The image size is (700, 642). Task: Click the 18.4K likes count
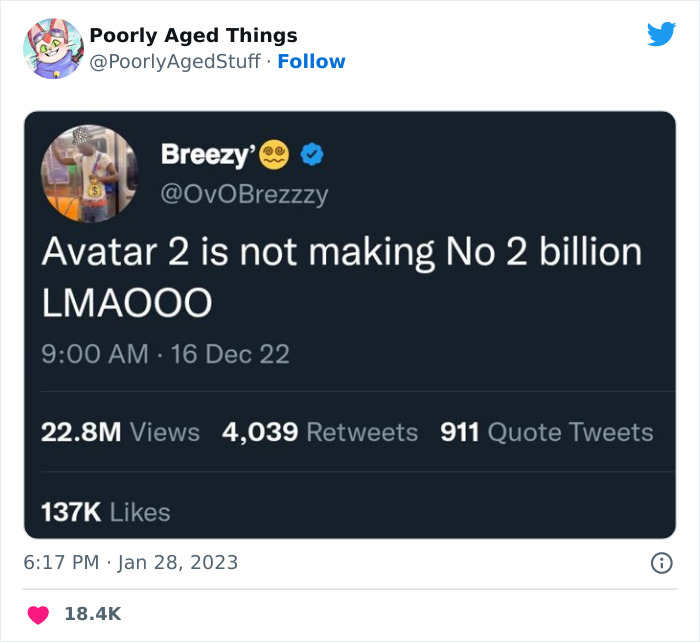[93, 614]
